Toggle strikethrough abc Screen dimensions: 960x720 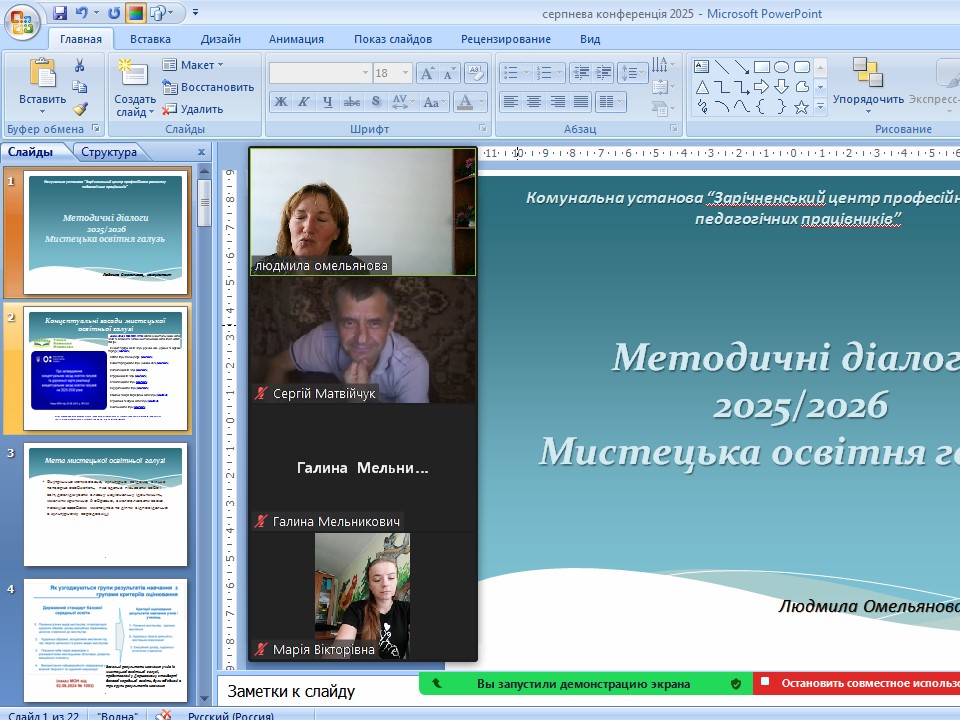point(351,102)
